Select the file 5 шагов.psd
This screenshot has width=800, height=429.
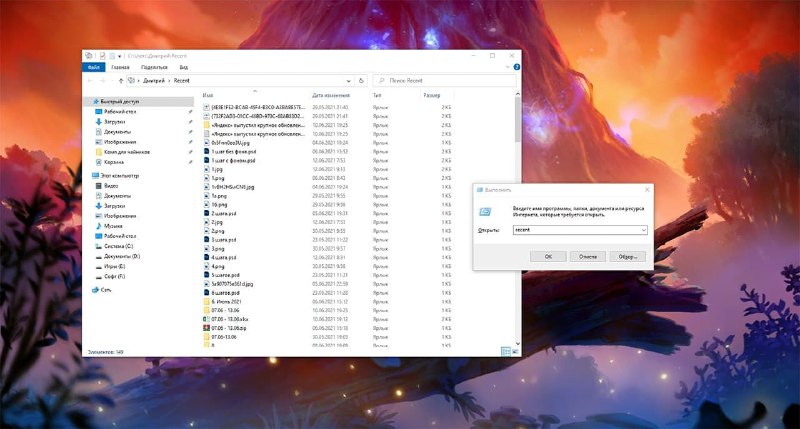(226, 275)
